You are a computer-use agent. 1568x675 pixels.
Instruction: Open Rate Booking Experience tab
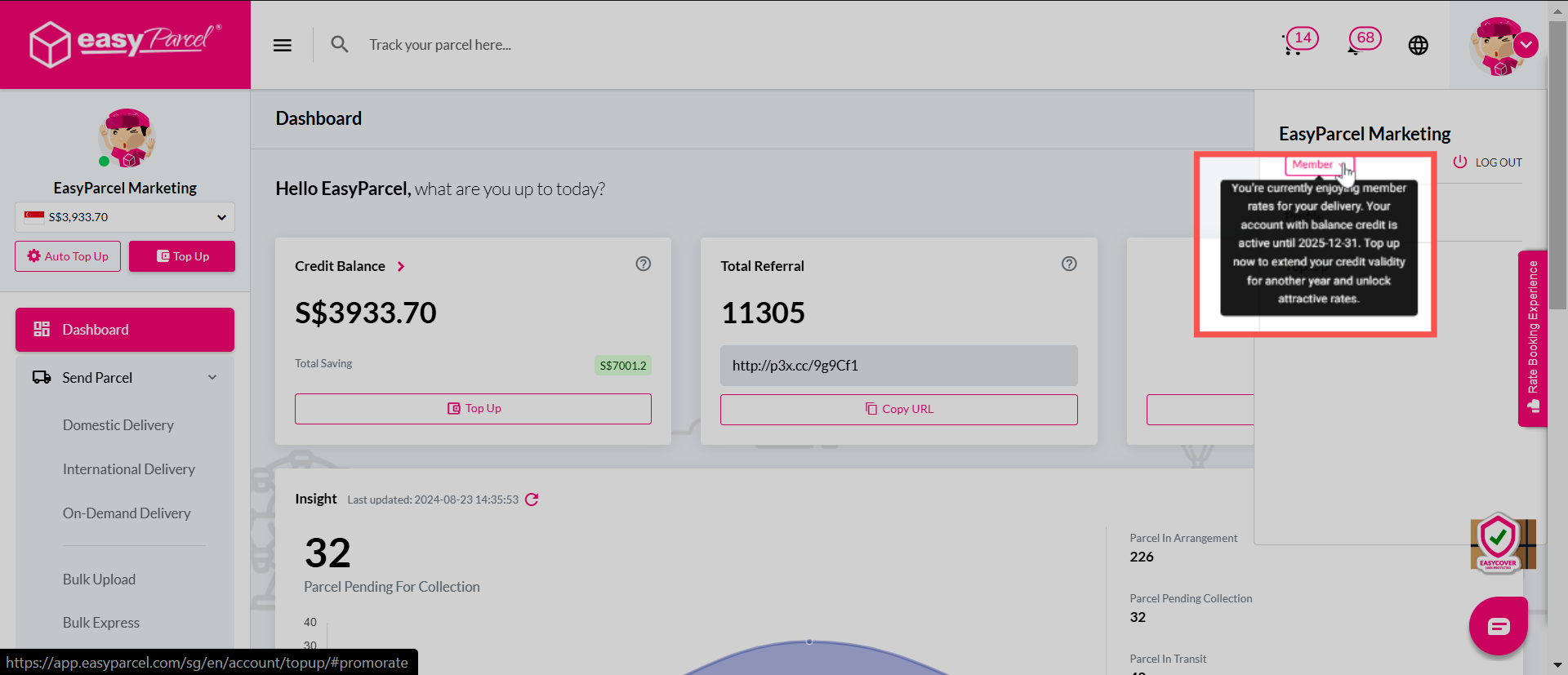tap(1533, 338)
